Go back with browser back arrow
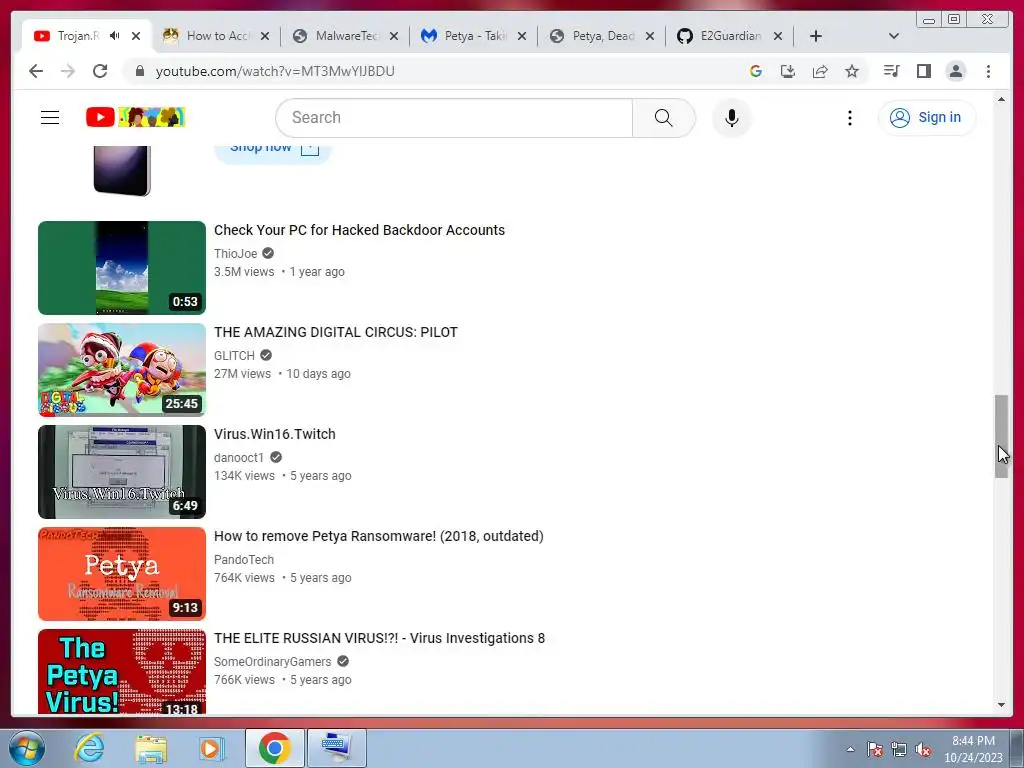1024x768 pixels. tap(36, 71)
